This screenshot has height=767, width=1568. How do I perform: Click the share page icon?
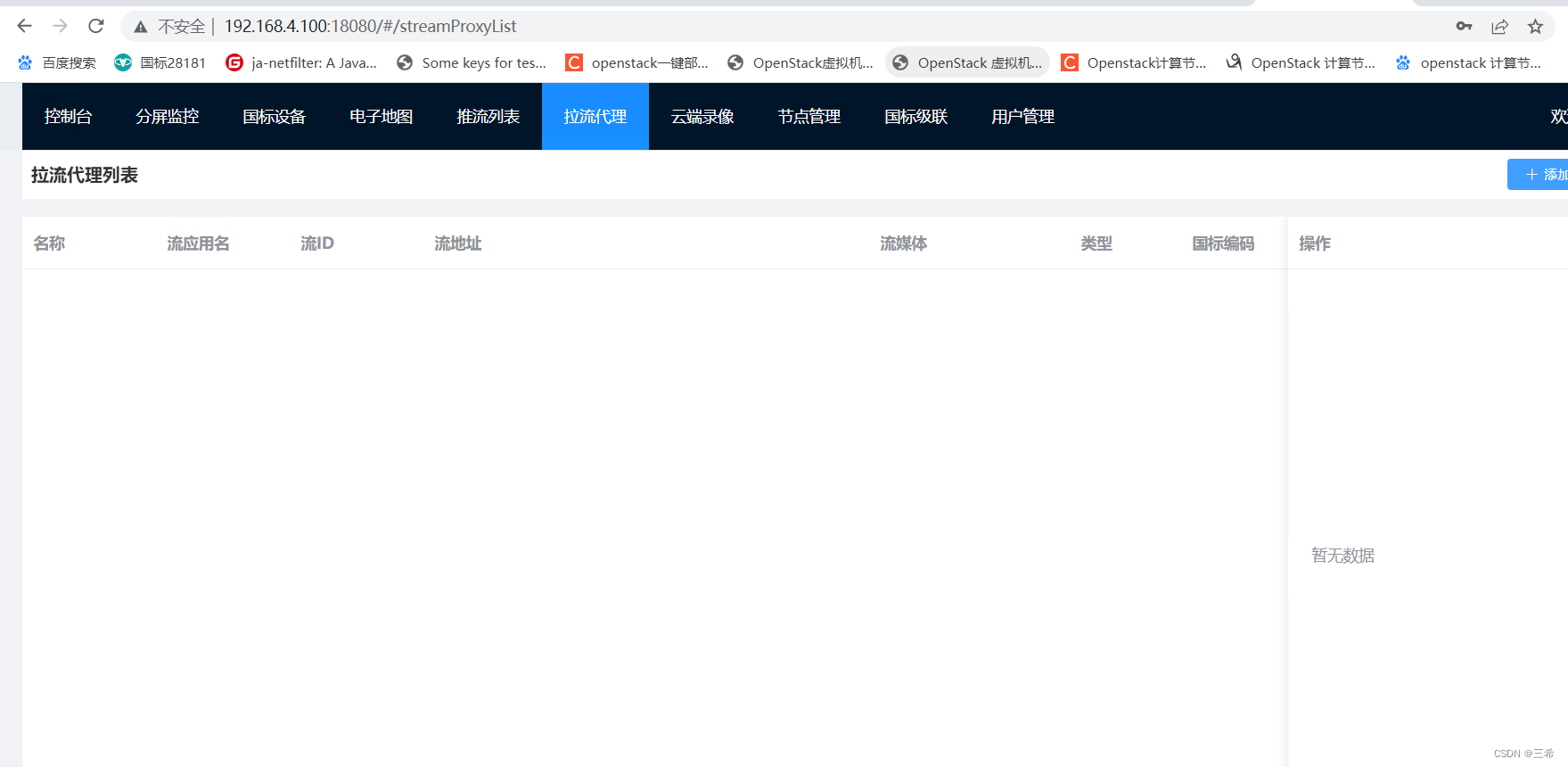click(x=1499, y=27)
